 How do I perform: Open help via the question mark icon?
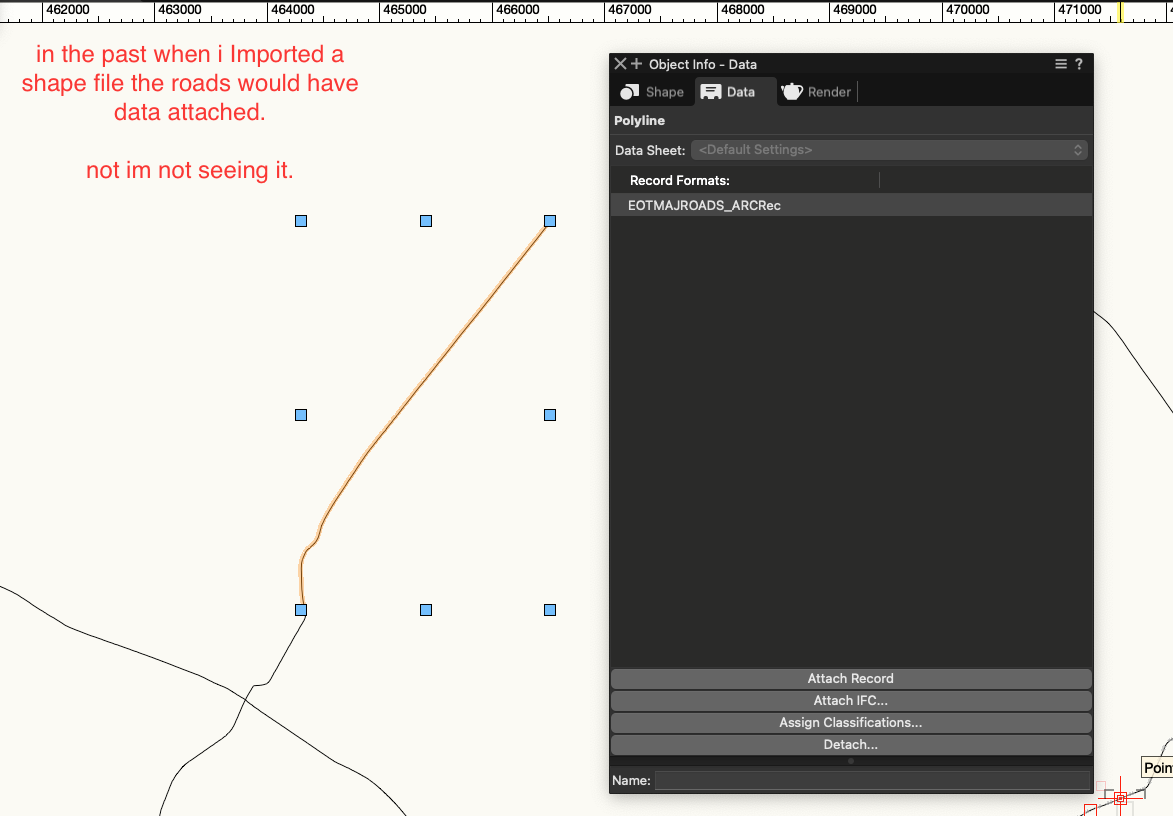(x=1079, y=64)
